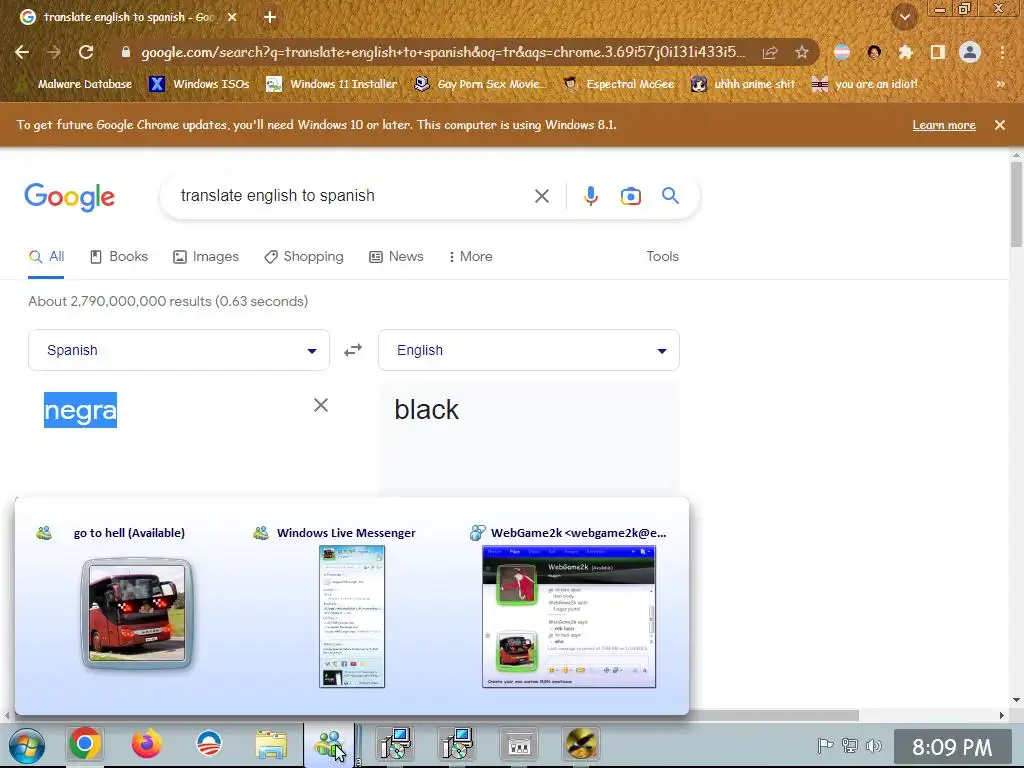Screen dimensions: 1024x768
Task: Select the All results tab
Action: pyautogui.click(x=46, y=257)
